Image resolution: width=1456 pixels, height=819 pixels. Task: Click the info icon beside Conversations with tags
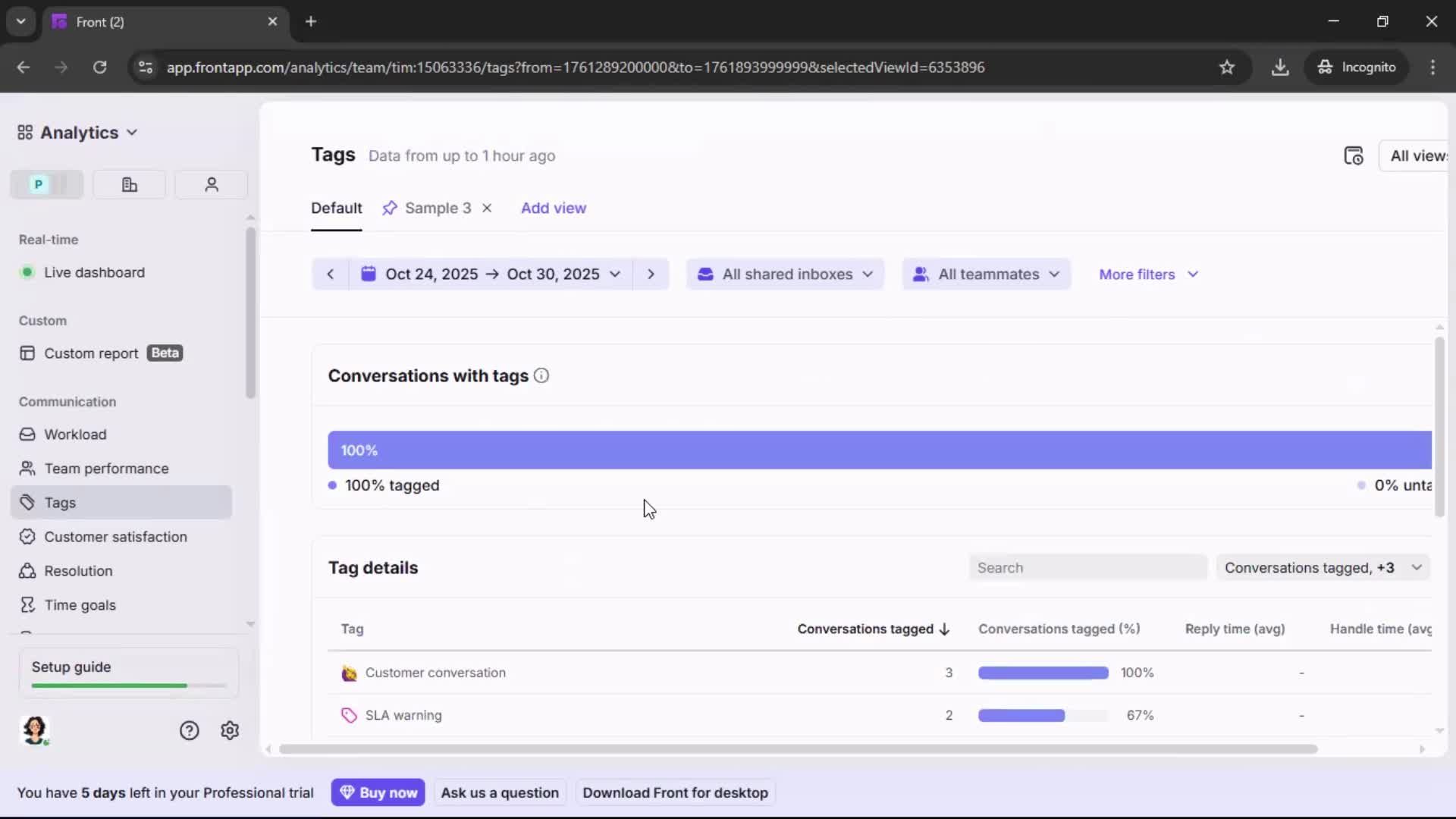541,375
